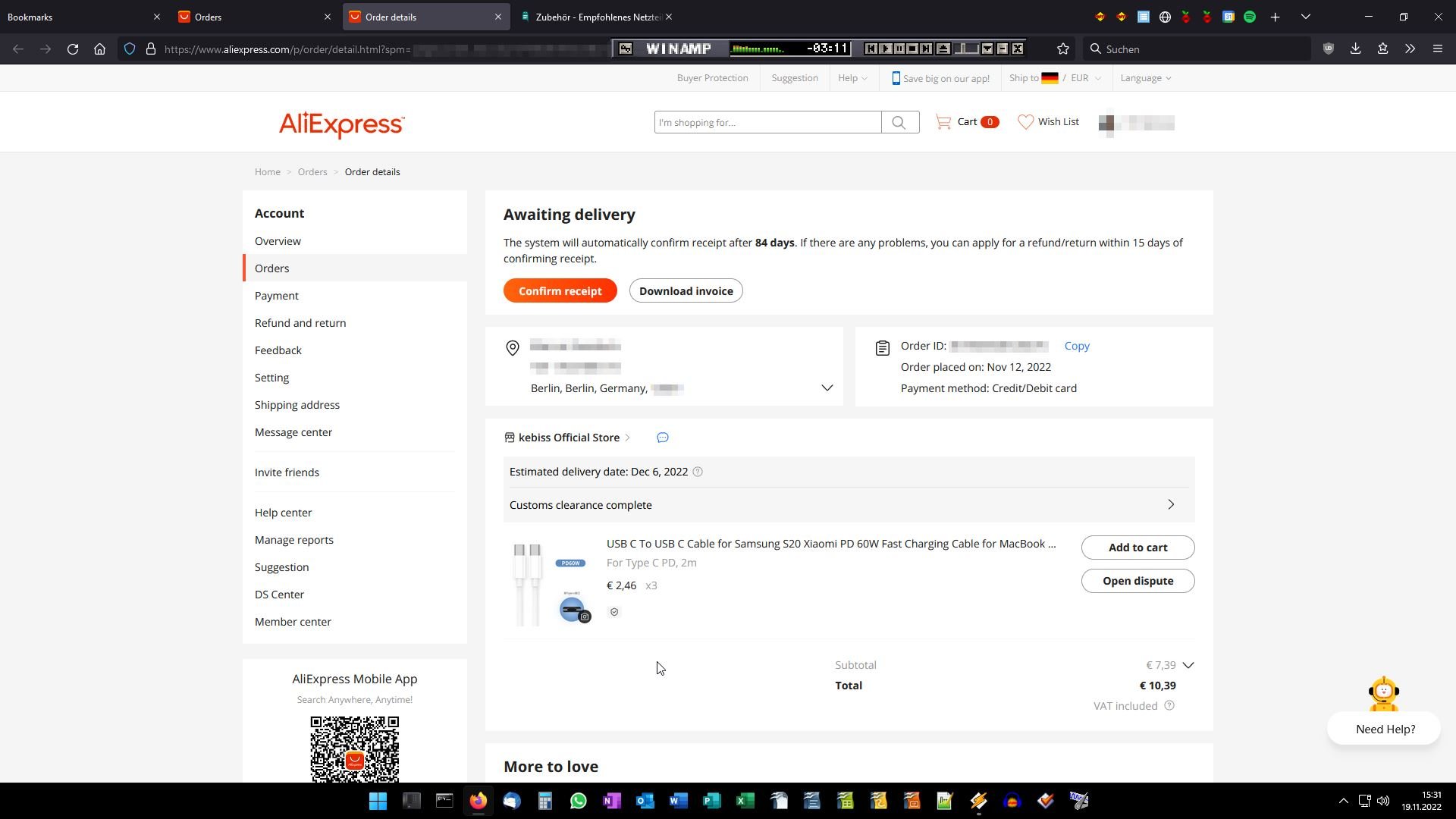This screenshot has width=1456, height=819.
Task: Open Wish List heart icon
Action: click(x=1025, y=122)
